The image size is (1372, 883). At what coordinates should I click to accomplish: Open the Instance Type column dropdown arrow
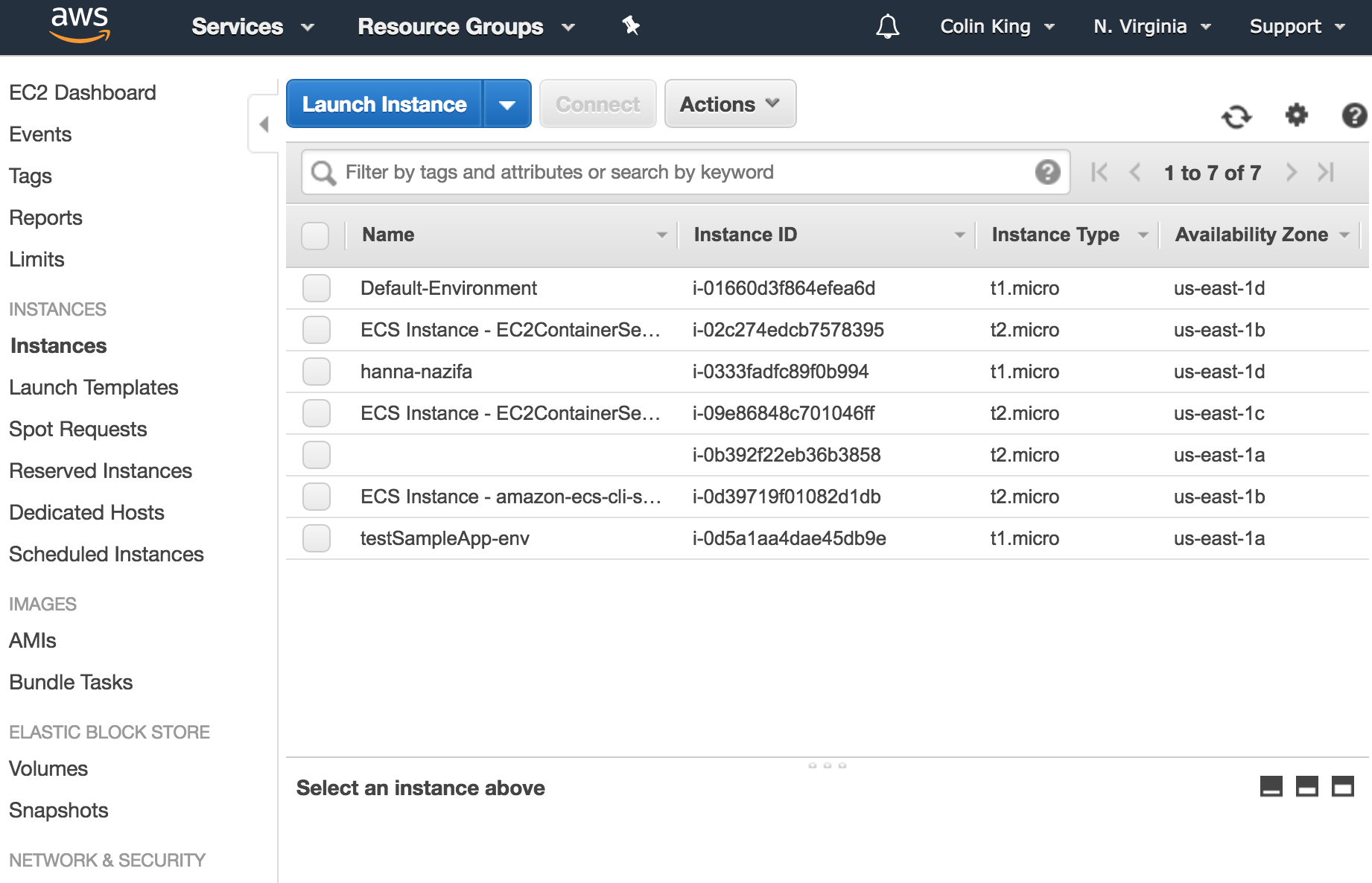click(x=1143, y=235)
